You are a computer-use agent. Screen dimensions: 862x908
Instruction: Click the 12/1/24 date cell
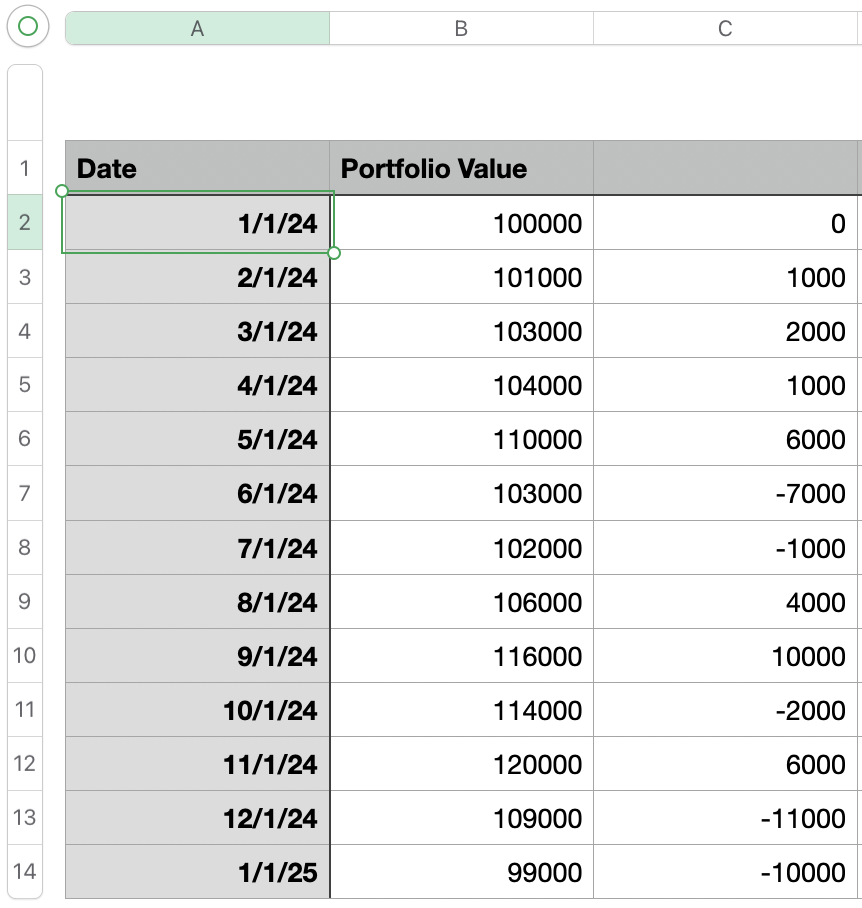197,818
